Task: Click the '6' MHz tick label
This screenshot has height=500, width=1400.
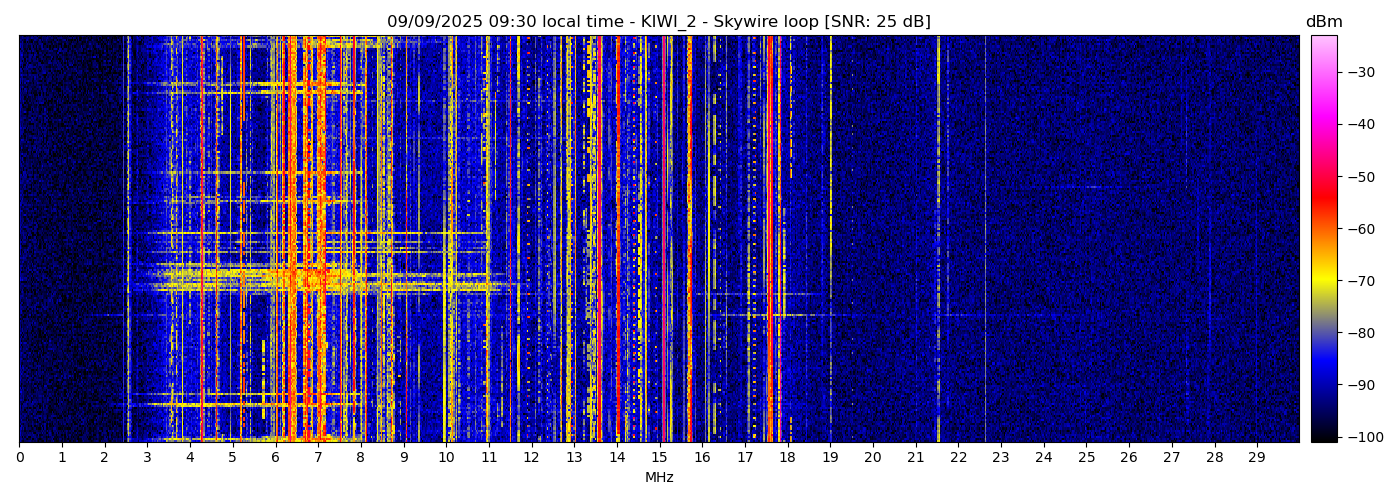Action: click(275, 457)
